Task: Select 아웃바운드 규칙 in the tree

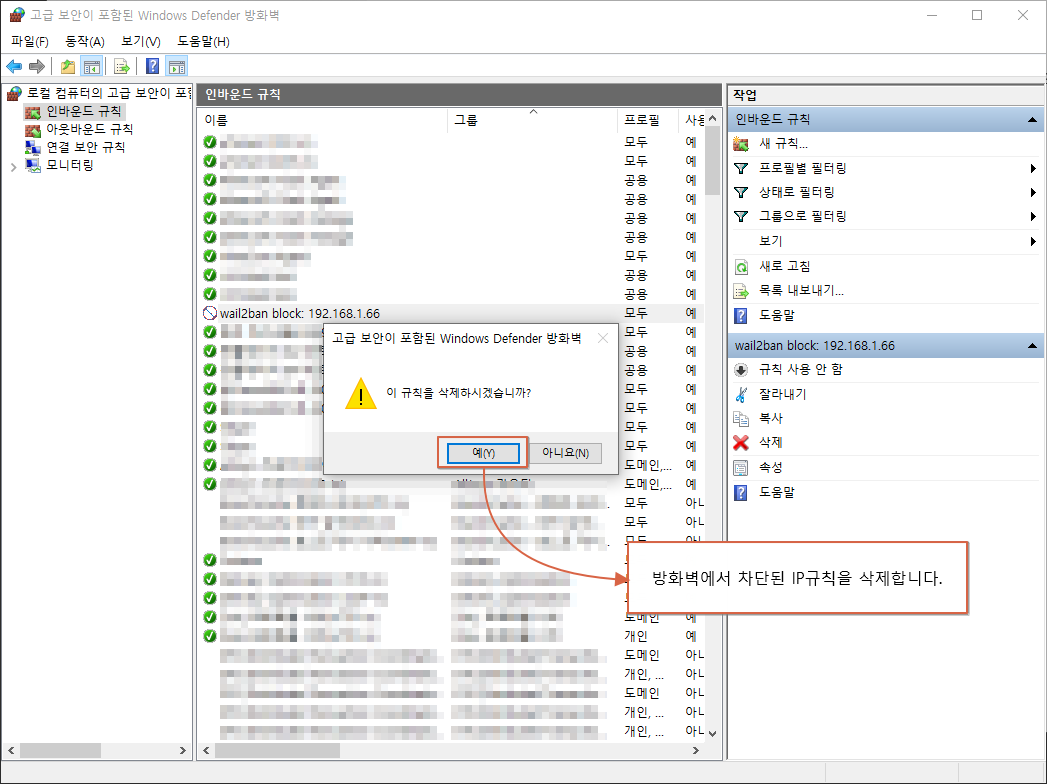Action: 89,129
